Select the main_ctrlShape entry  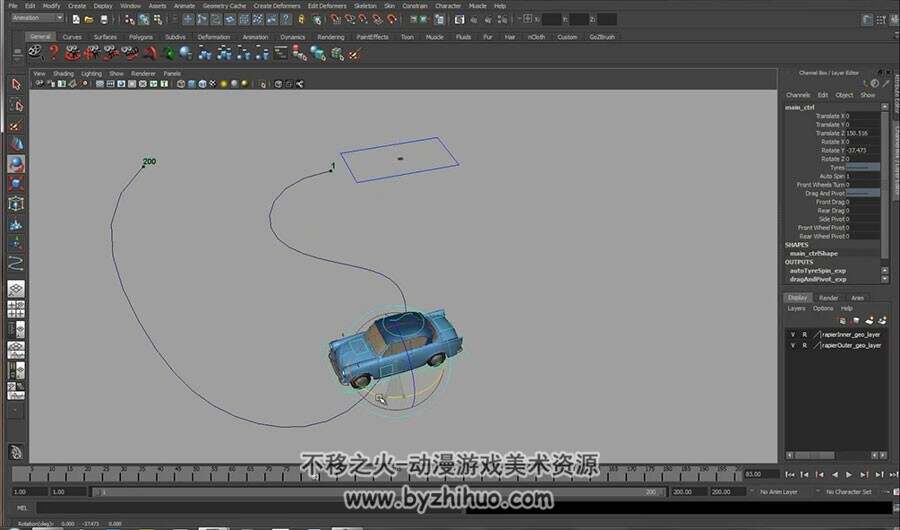(x=813, y=253)
